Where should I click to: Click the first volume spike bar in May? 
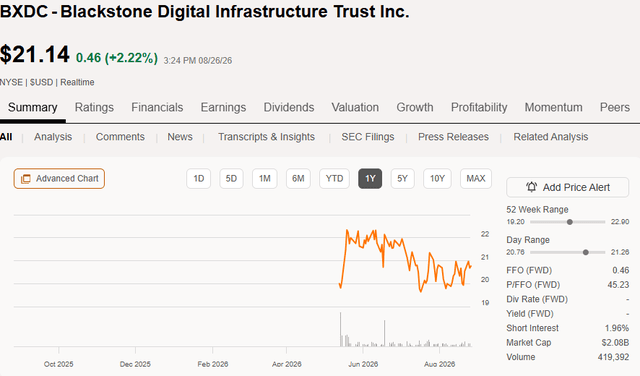click(340, 329)
